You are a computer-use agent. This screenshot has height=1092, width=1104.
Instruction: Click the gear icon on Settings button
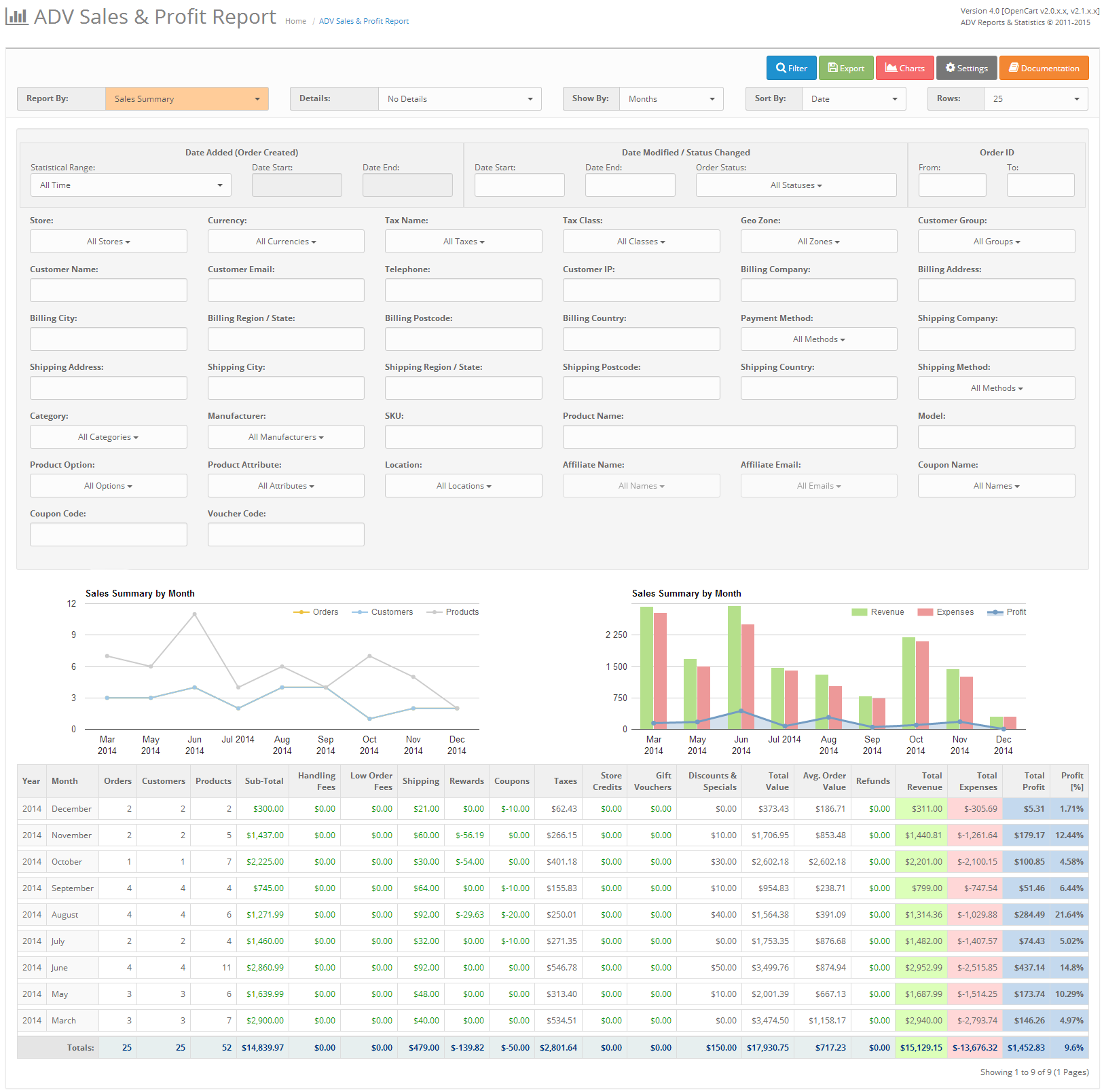tap(950, 68)
